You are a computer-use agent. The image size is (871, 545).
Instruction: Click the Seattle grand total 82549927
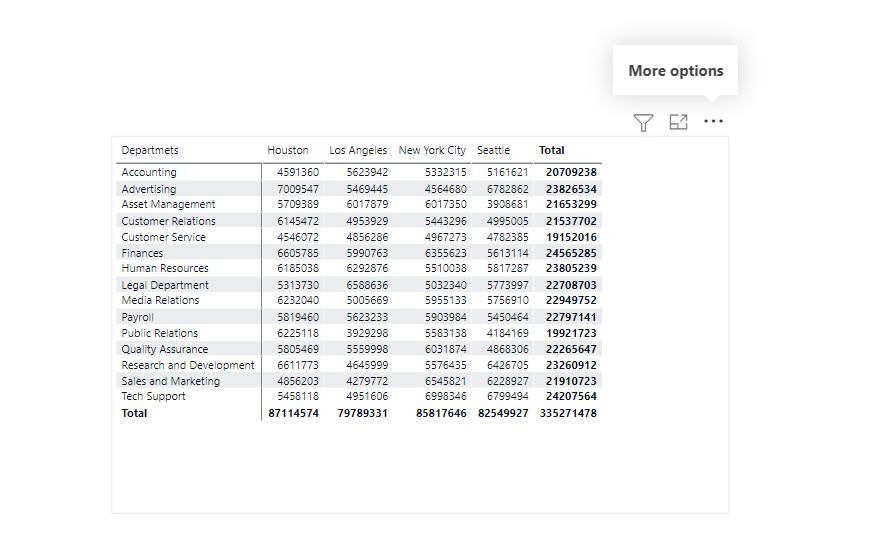click(503, 413)
